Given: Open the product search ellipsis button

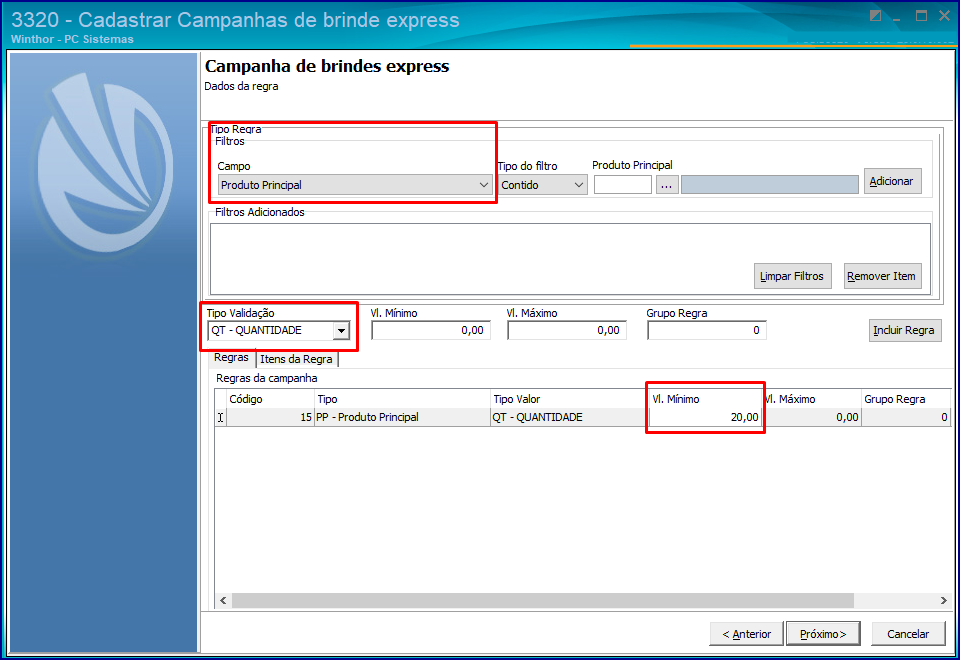Looking at the screenshot, I should (x=667, y=184).
